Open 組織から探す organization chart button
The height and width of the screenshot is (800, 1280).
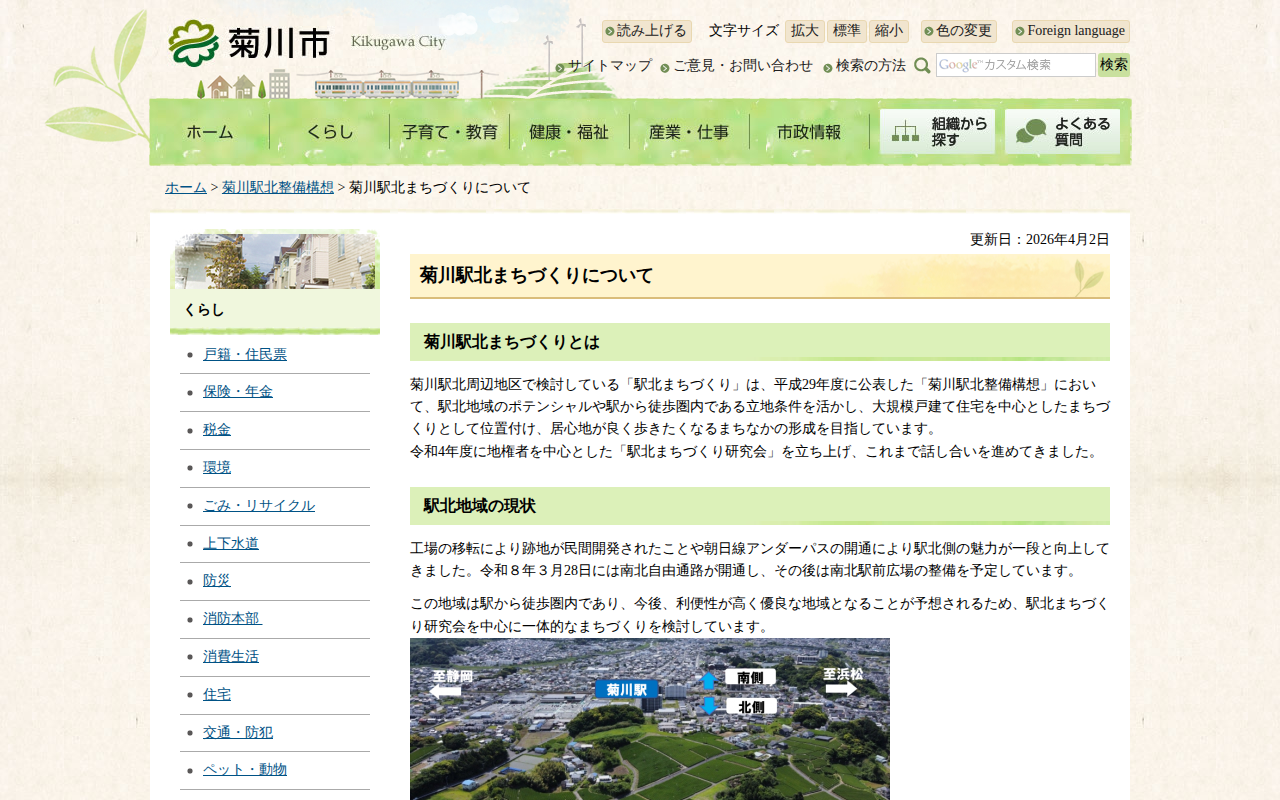(x=937, y=131)
